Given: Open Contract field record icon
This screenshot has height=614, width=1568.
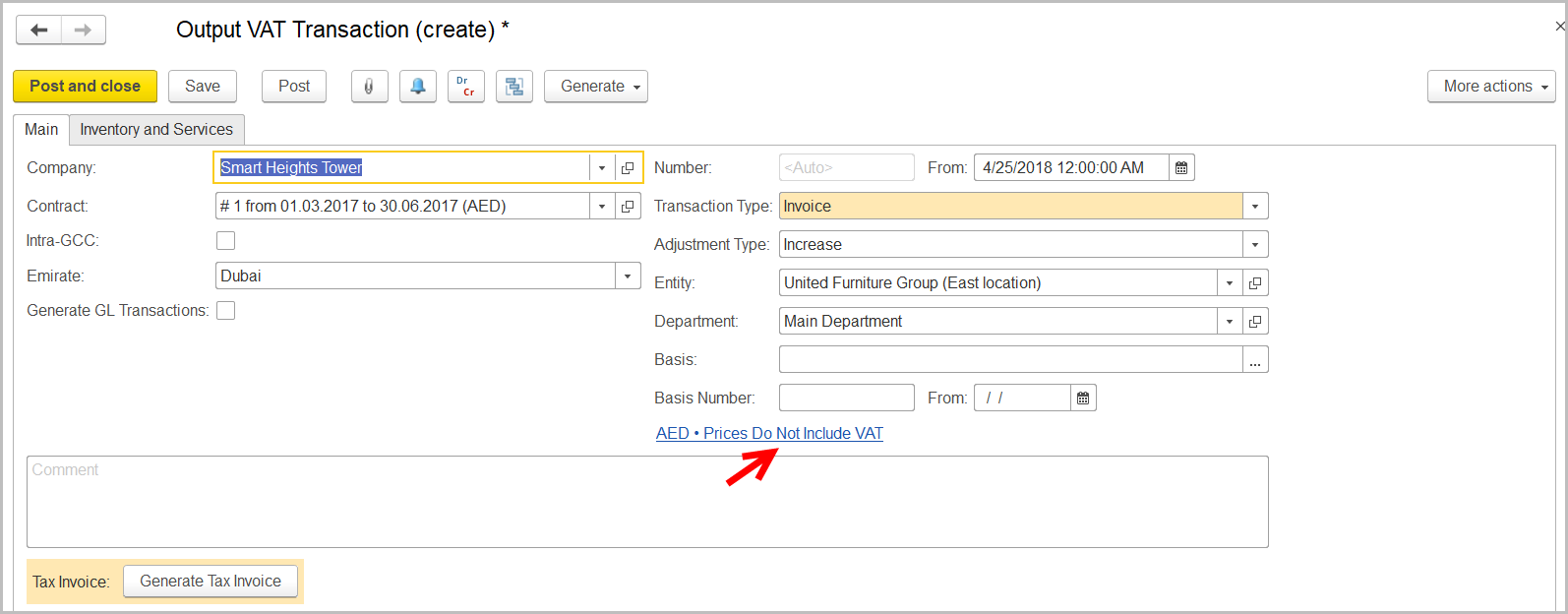Looking at the screenshot, I should tap(628, 207).
